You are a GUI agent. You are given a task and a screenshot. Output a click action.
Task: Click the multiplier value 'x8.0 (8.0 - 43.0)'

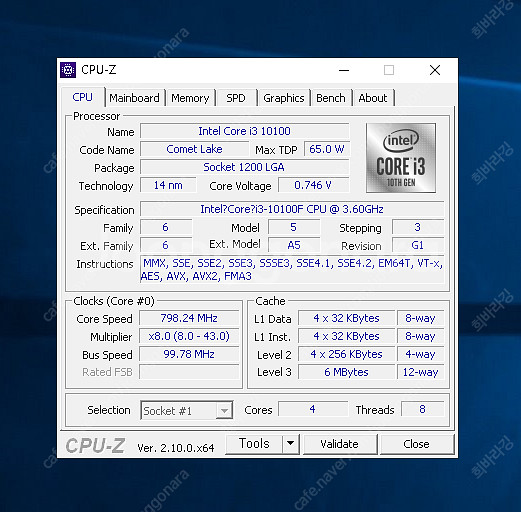(189, 336)
